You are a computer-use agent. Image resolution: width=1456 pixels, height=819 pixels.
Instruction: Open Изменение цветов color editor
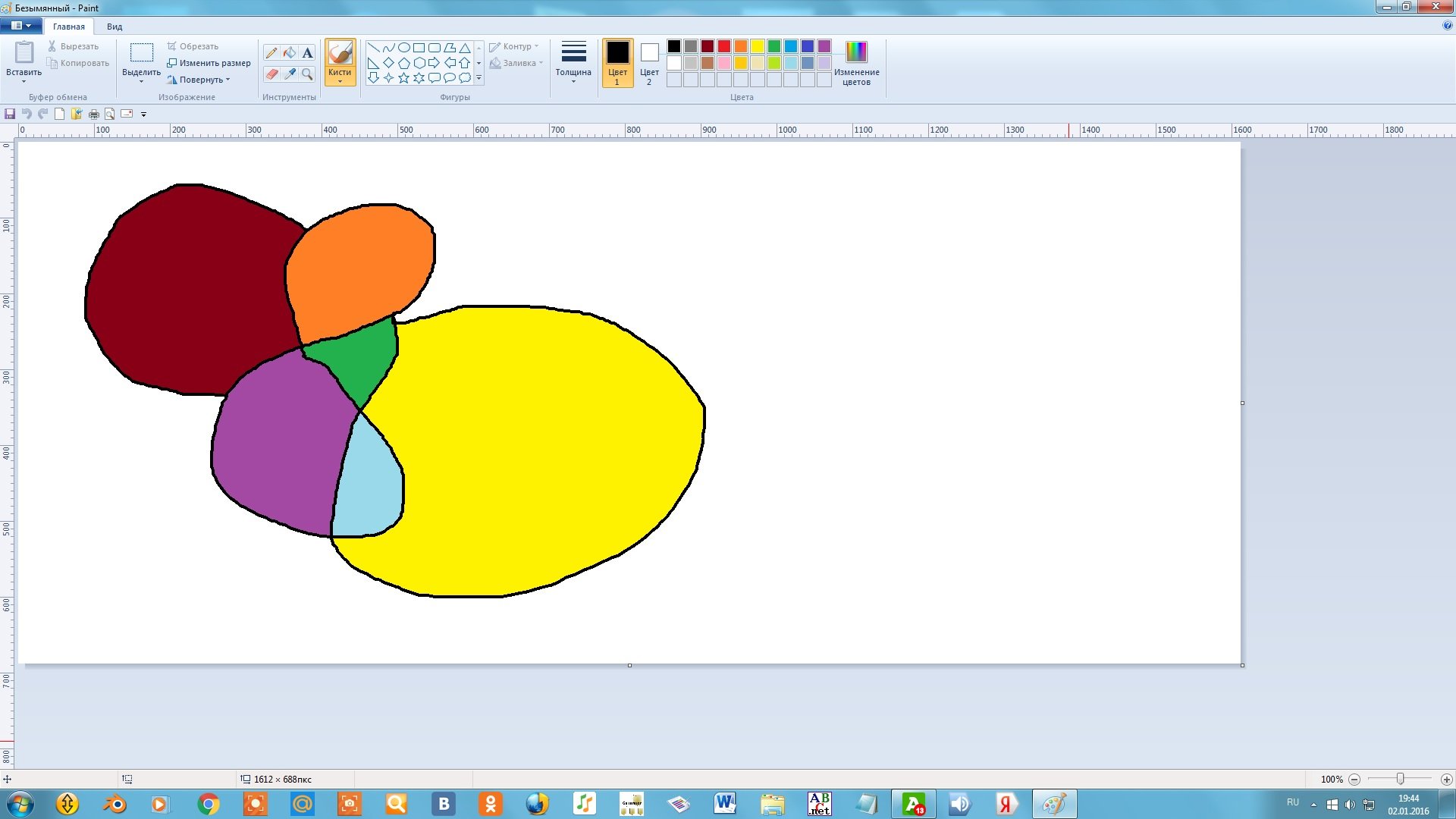pyautogui.click(x=856, y=63)
